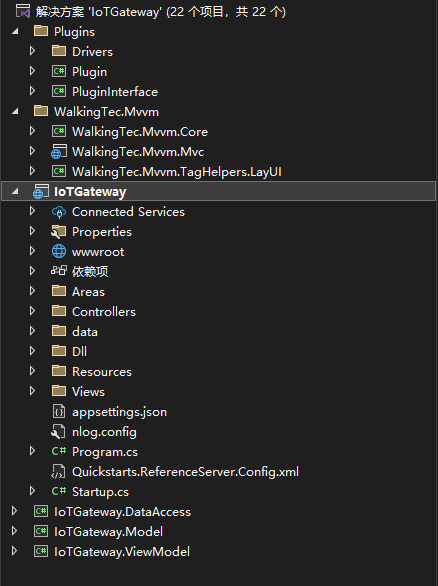Select the 'appsettings.json' file name

pyautogui.click(x=119, y=412)
